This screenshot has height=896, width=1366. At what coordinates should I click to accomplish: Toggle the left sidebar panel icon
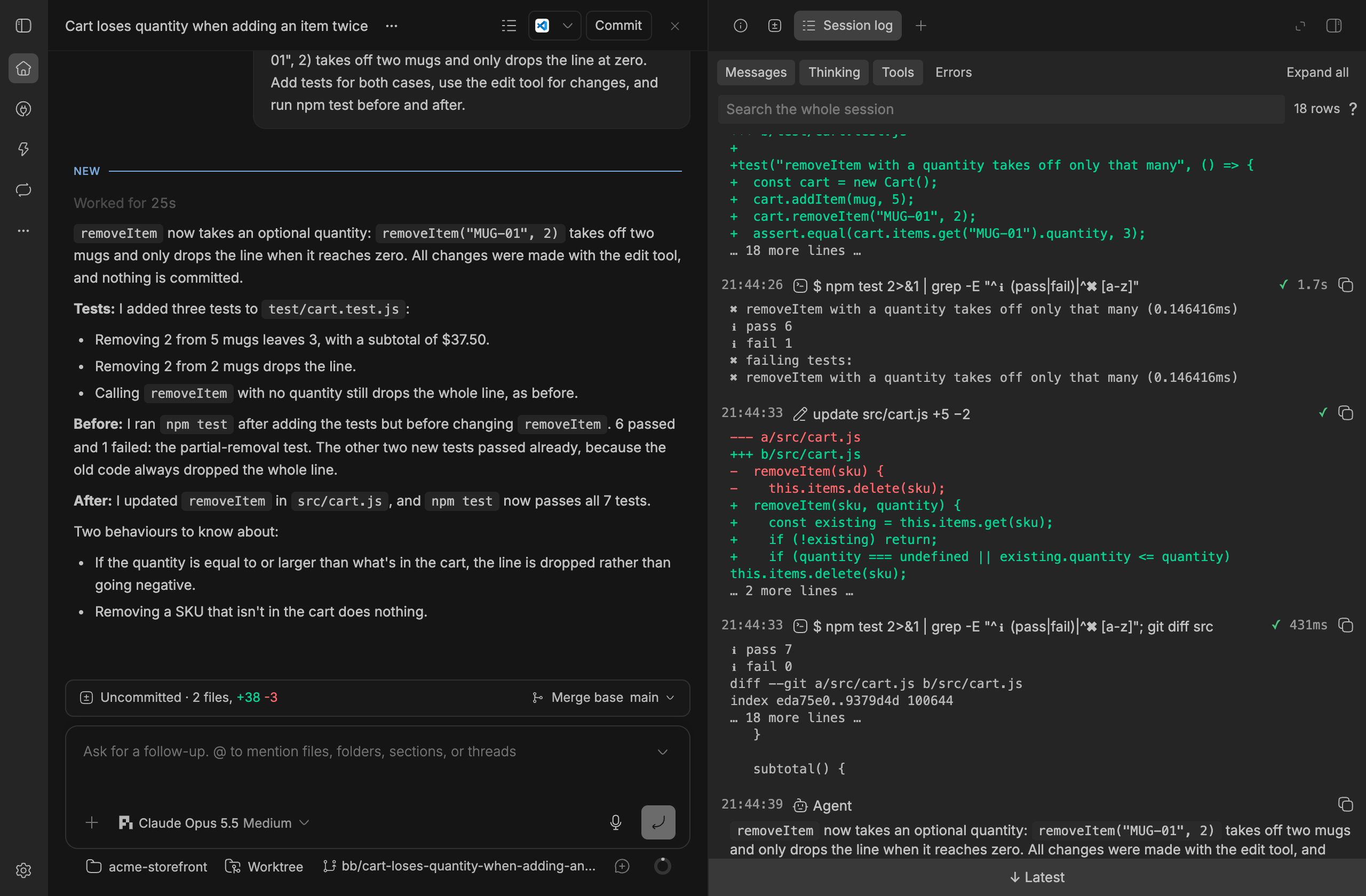coord(23,26)
